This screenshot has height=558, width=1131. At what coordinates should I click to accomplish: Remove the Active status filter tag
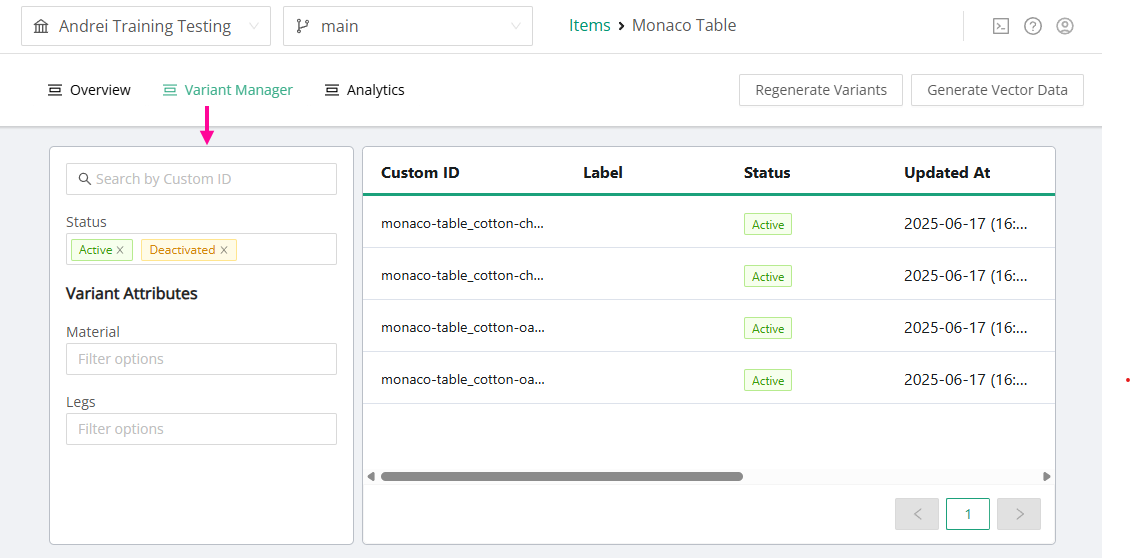tap(120, 250)
